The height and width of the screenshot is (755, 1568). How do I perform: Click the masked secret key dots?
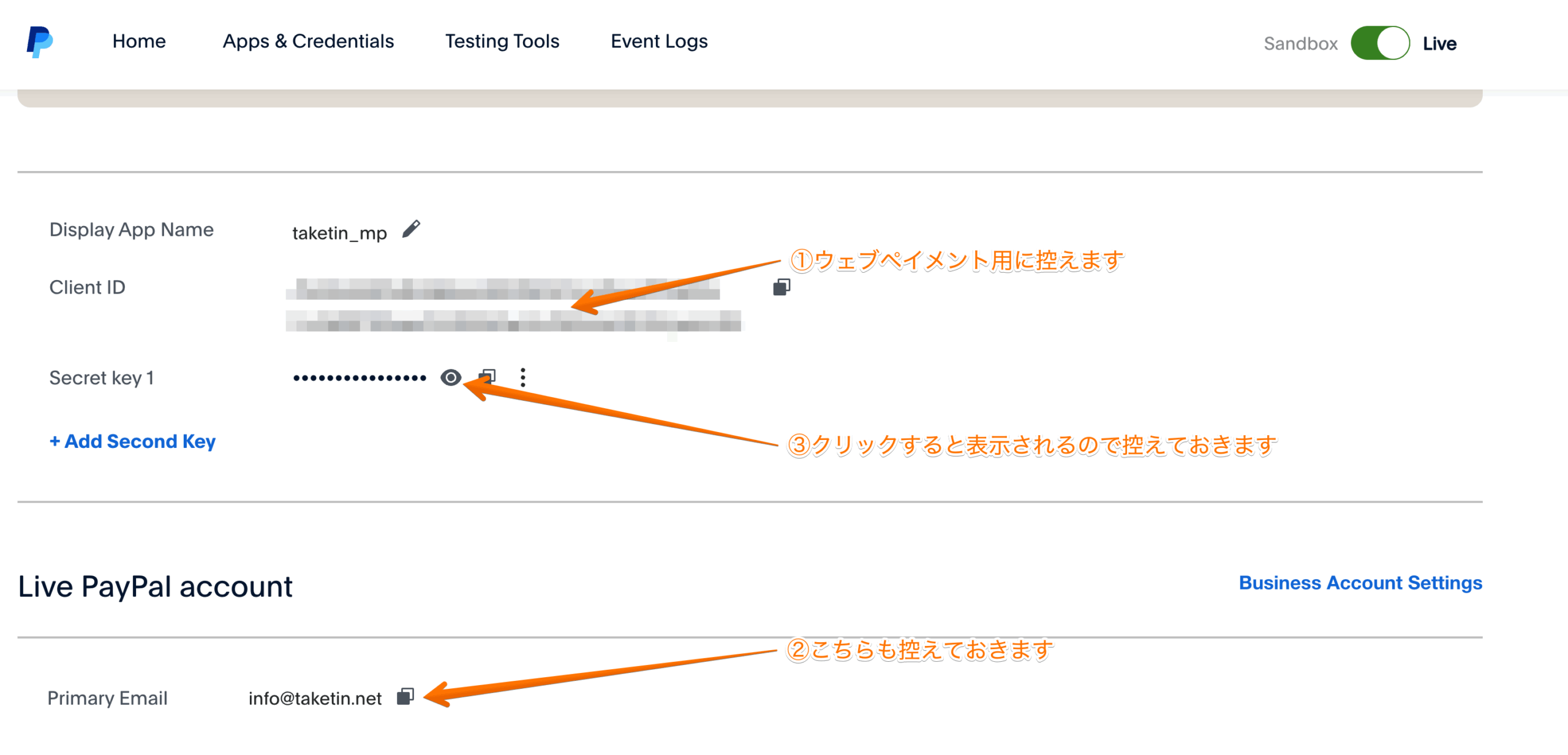pos(360,378)
